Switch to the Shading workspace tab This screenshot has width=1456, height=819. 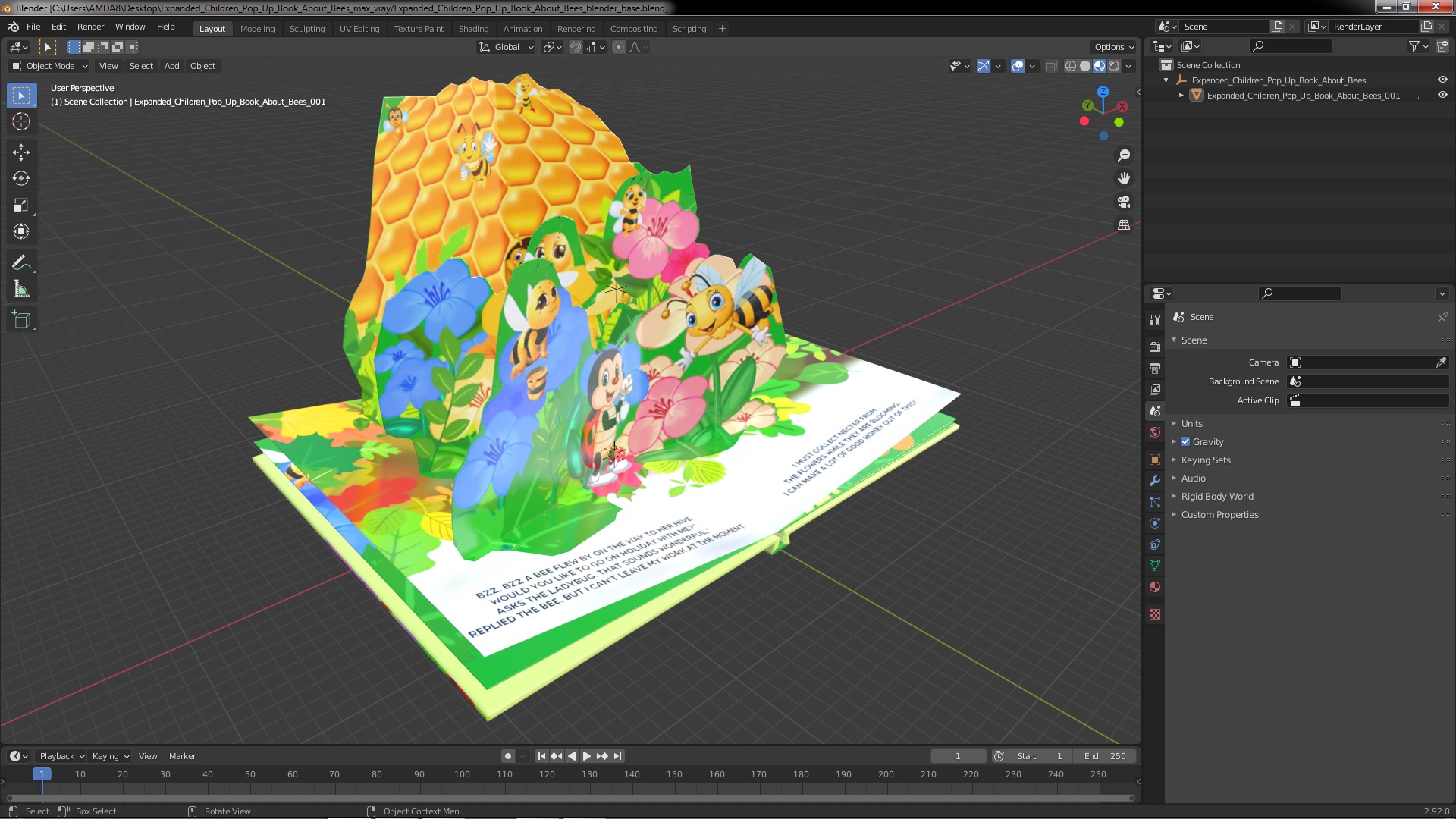click(x=473, y=29)
